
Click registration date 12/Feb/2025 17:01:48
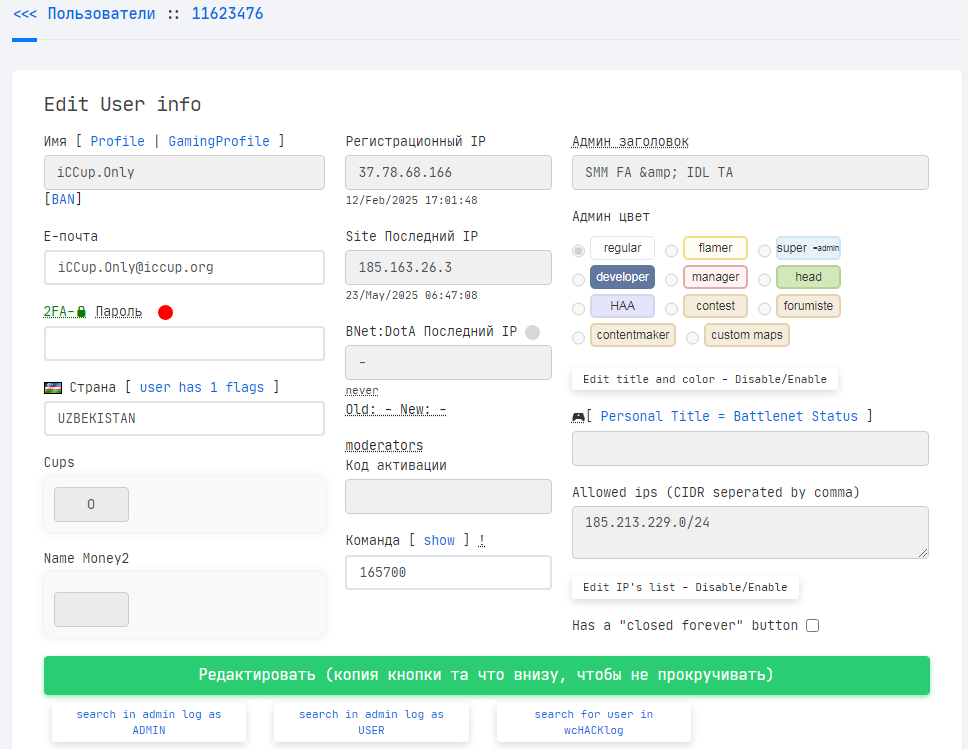tap(411, 200)
